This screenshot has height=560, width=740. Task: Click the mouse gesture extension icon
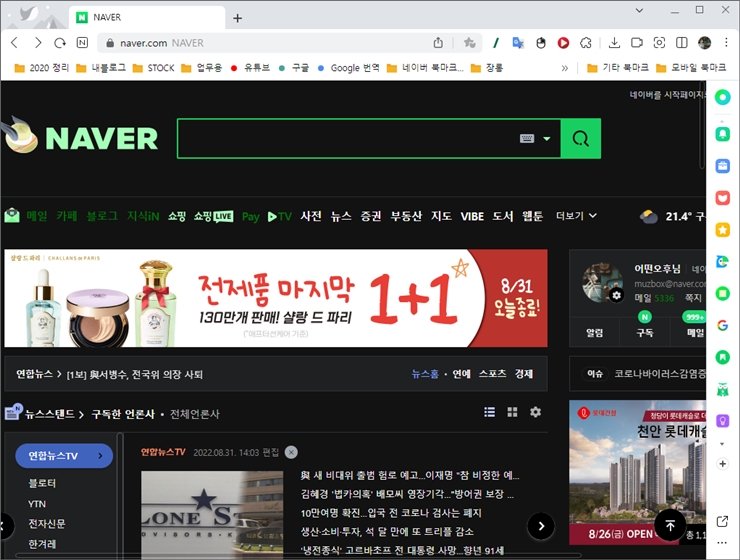tap(541, 43)
